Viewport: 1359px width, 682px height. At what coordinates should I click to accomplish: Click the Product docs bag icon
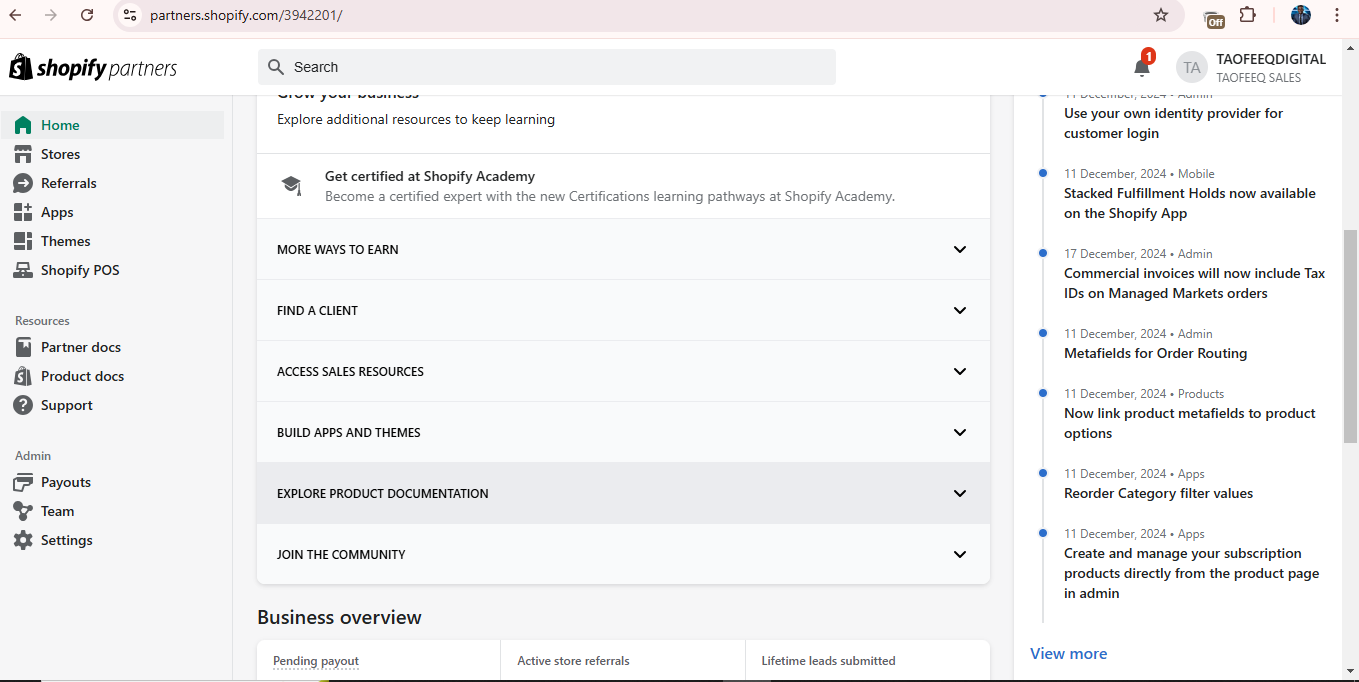tap(23, 376)
